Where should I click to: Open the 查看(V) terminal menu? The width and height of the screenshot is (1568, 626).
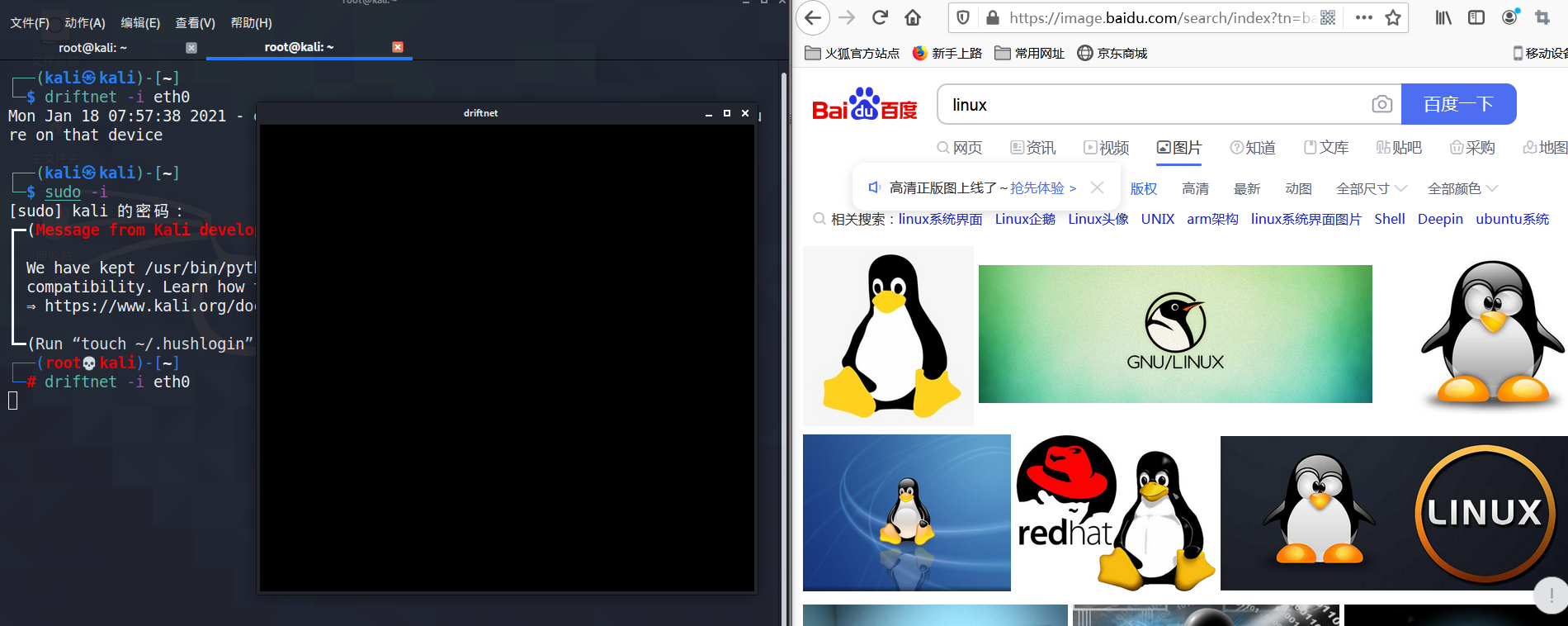click(x=196, y=23)
